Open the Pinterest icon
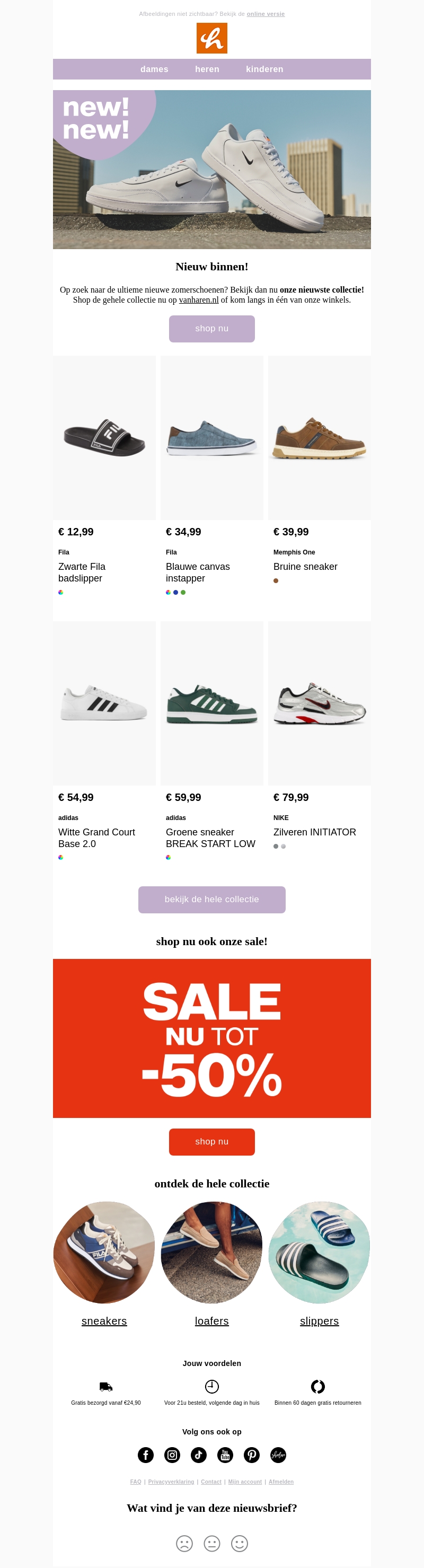This screenshot has width=424, height=1568. [x=252, y=1454]
